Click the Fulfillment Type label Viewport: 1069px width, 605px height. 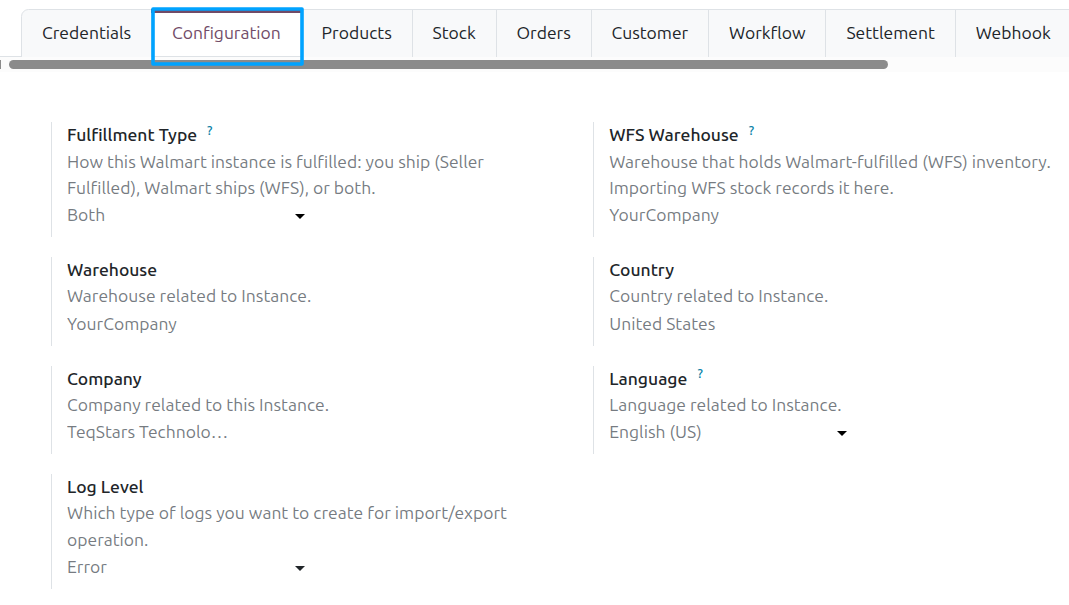pos(132,135)
